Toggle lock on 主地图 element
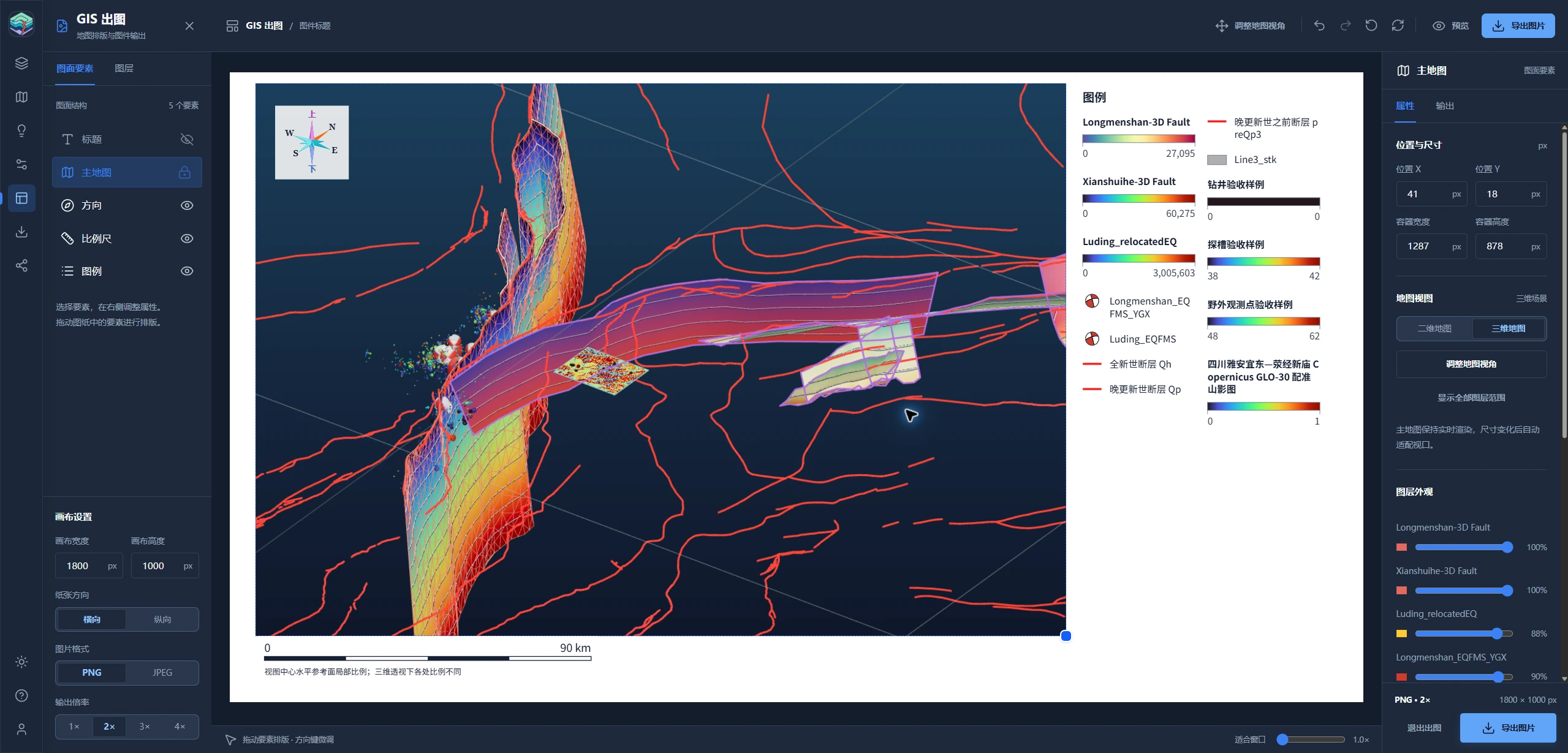Image resolution: width=1568 pixels, height=753 pixels. (184, 172)
